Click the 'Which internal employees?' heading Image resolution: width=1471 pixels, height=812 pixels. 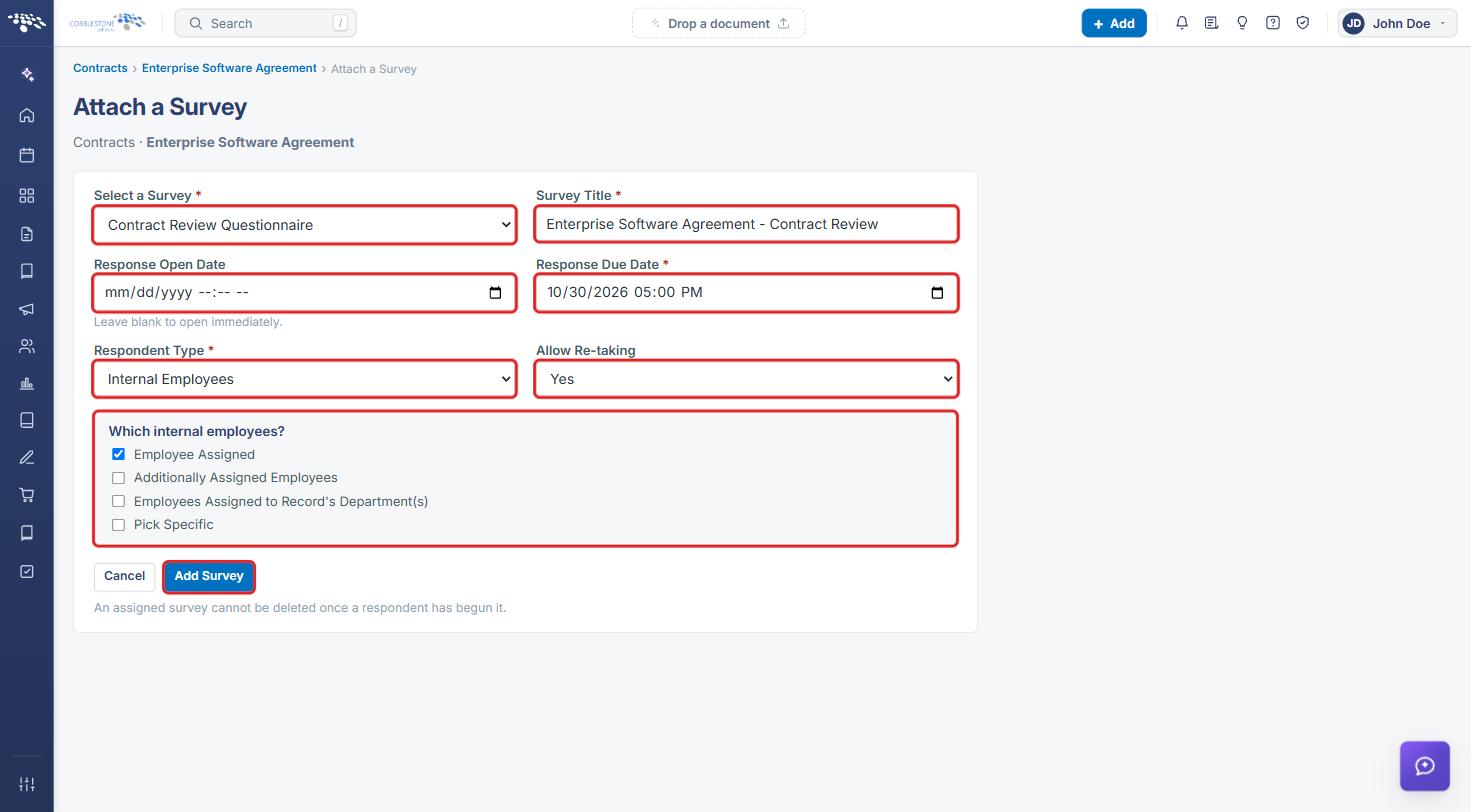[197, 431]
